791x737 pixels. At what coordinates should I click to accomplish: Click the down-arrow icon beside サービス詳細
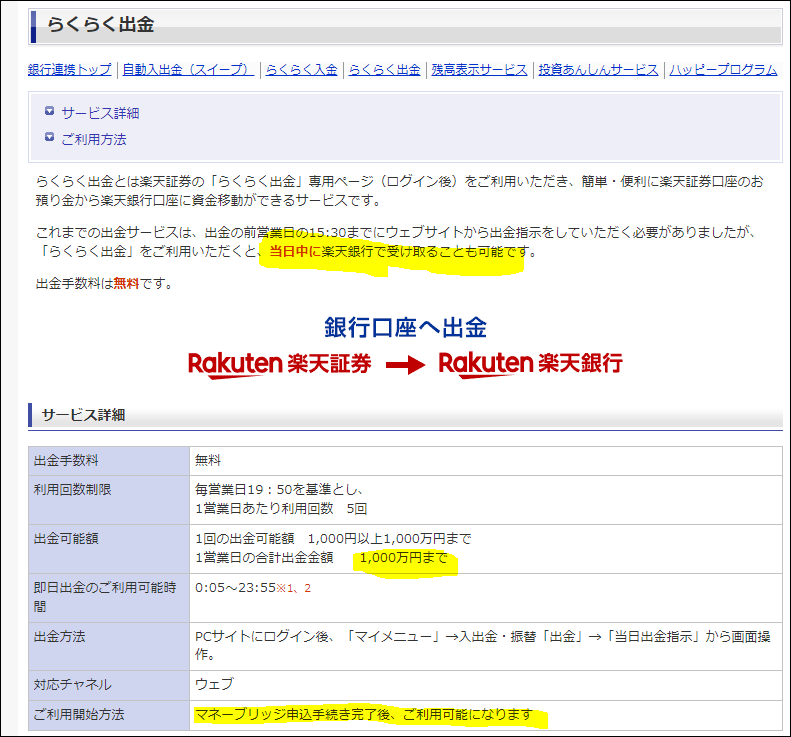point(49,112)
